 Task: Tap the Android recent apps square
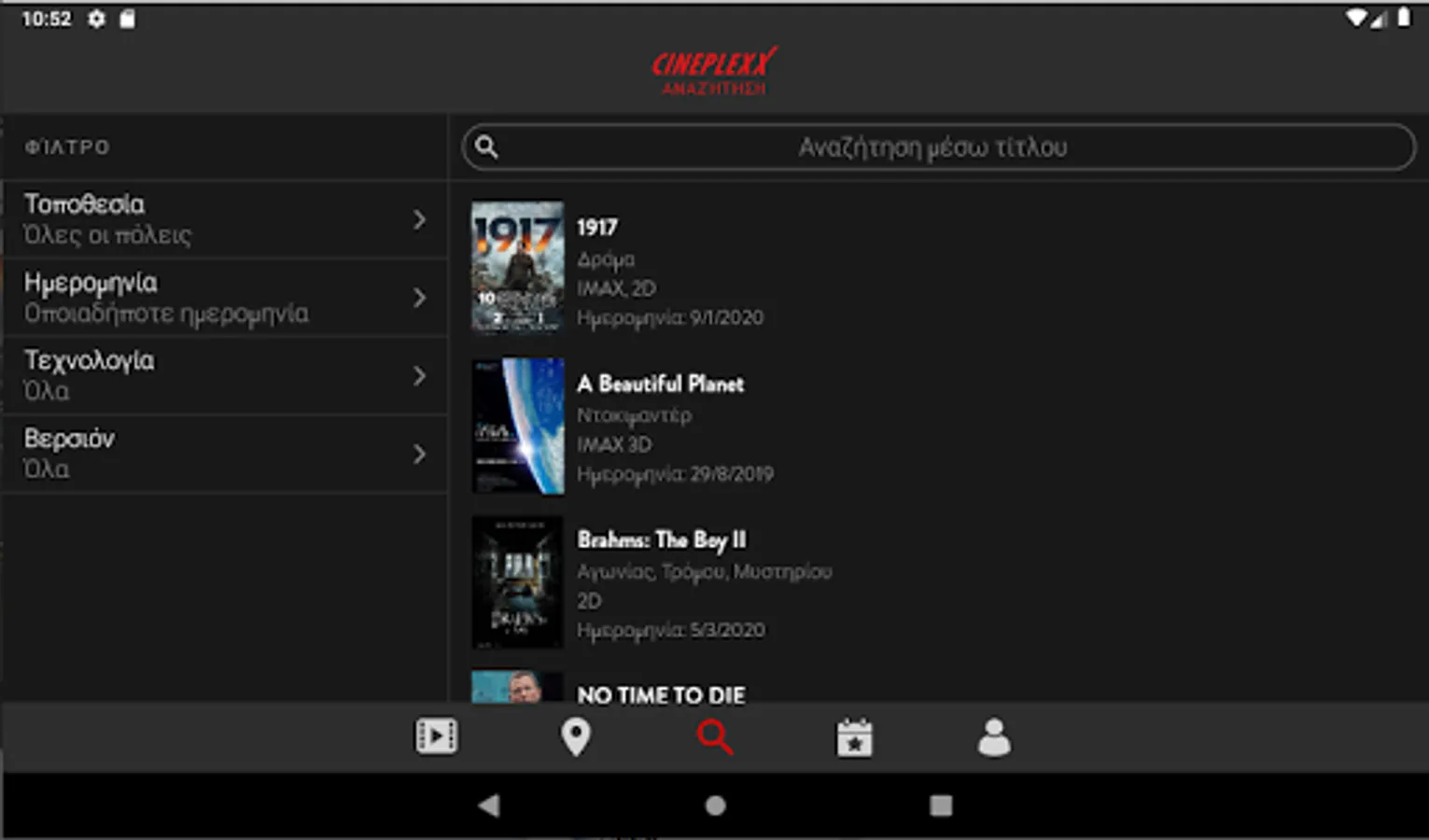941,805
